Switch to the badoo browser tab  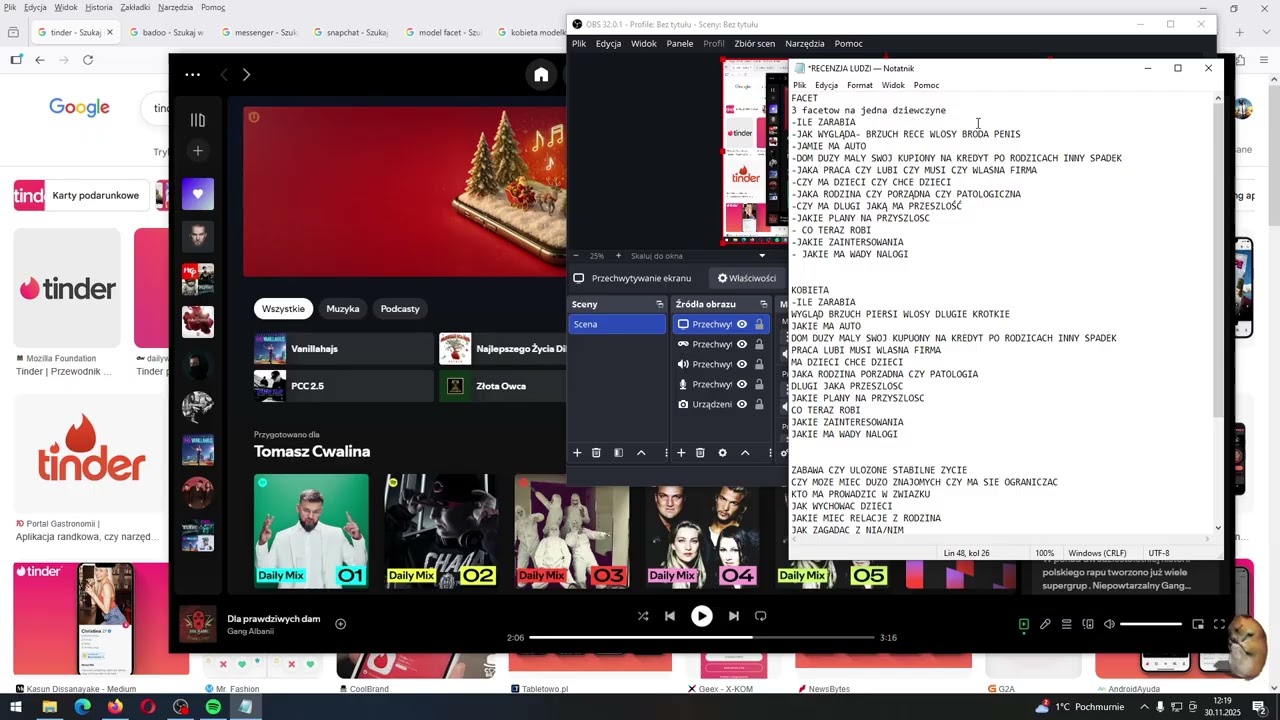coord(165,32)
